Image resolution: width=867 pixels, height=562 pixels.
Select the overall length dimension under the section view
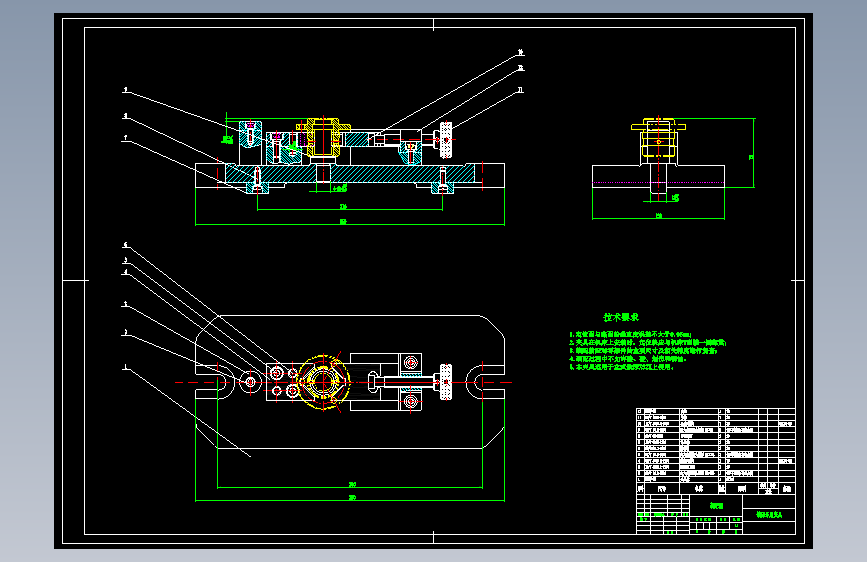(349, 223)
